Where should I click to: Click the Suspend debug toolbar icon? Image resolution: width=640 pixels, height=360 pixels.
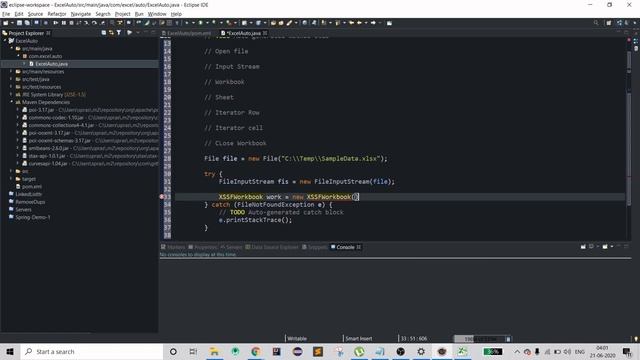64,23
